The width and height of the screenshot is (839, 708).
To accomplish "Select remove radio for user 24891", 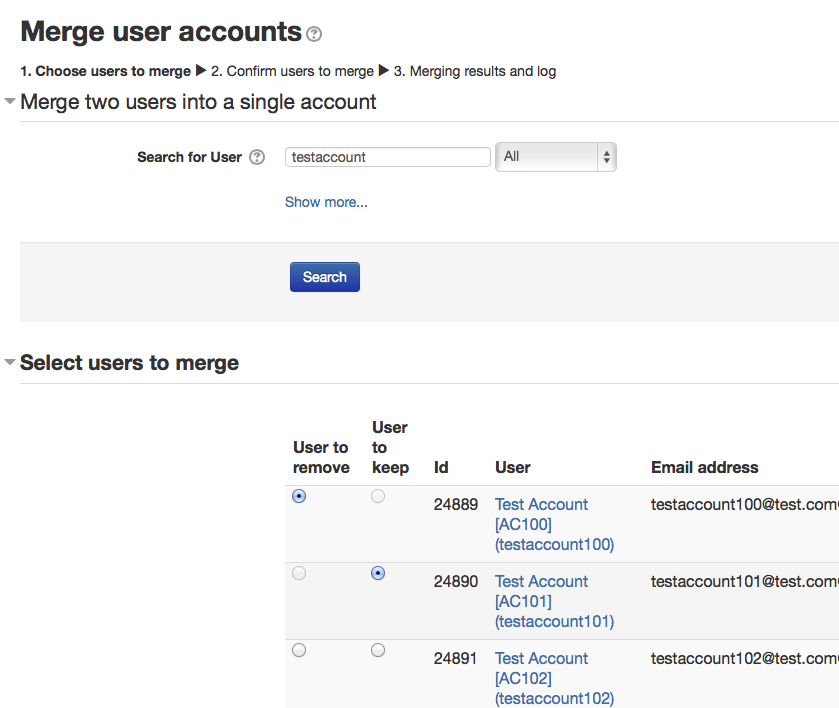I will pos(299,650).
